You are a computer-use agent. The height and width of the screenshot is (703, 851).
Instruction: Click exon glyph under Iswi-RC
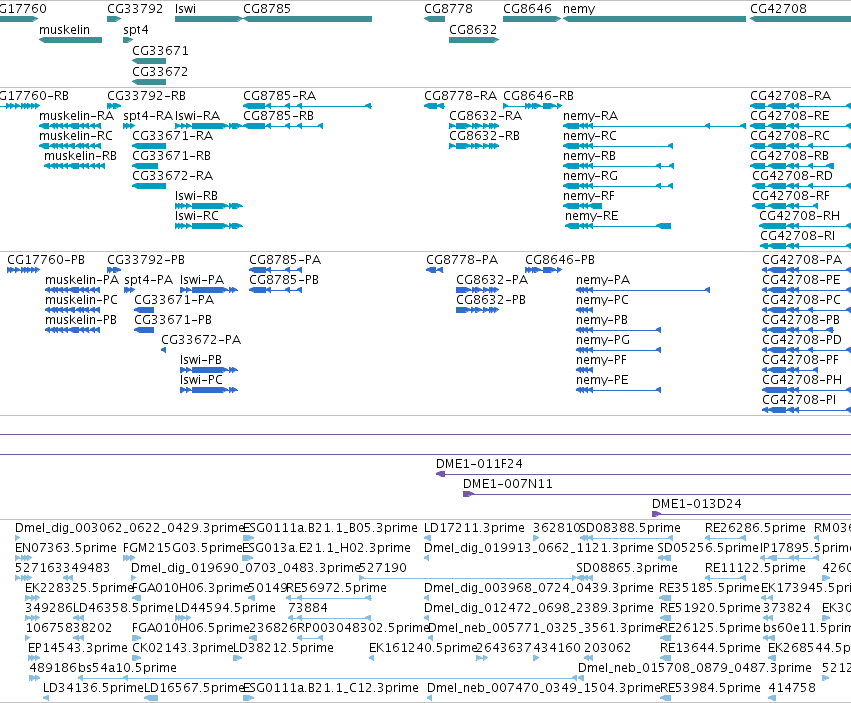click(x=209, y=226)
